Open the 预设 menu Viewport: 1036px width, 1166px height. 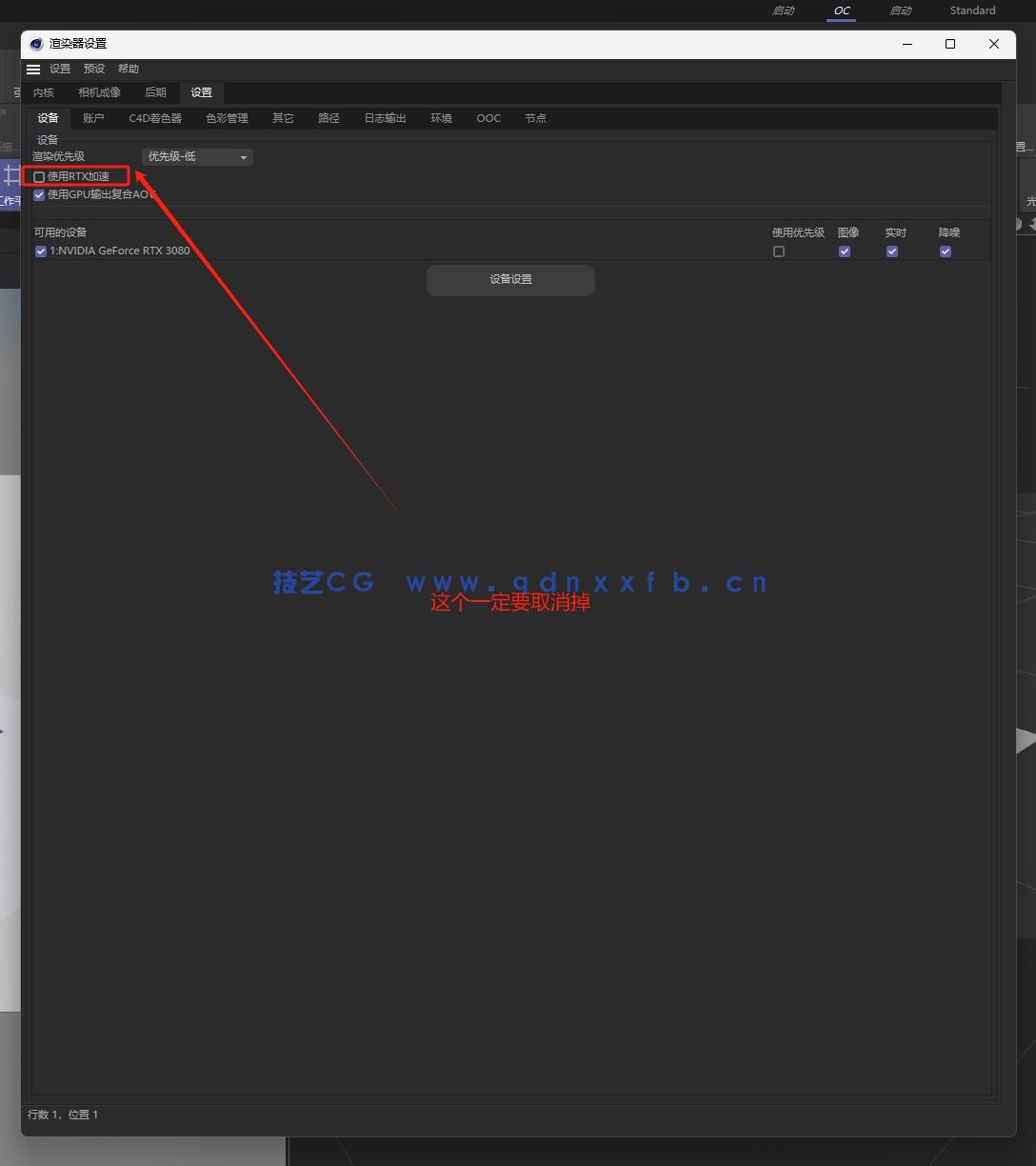pos(93,69)
